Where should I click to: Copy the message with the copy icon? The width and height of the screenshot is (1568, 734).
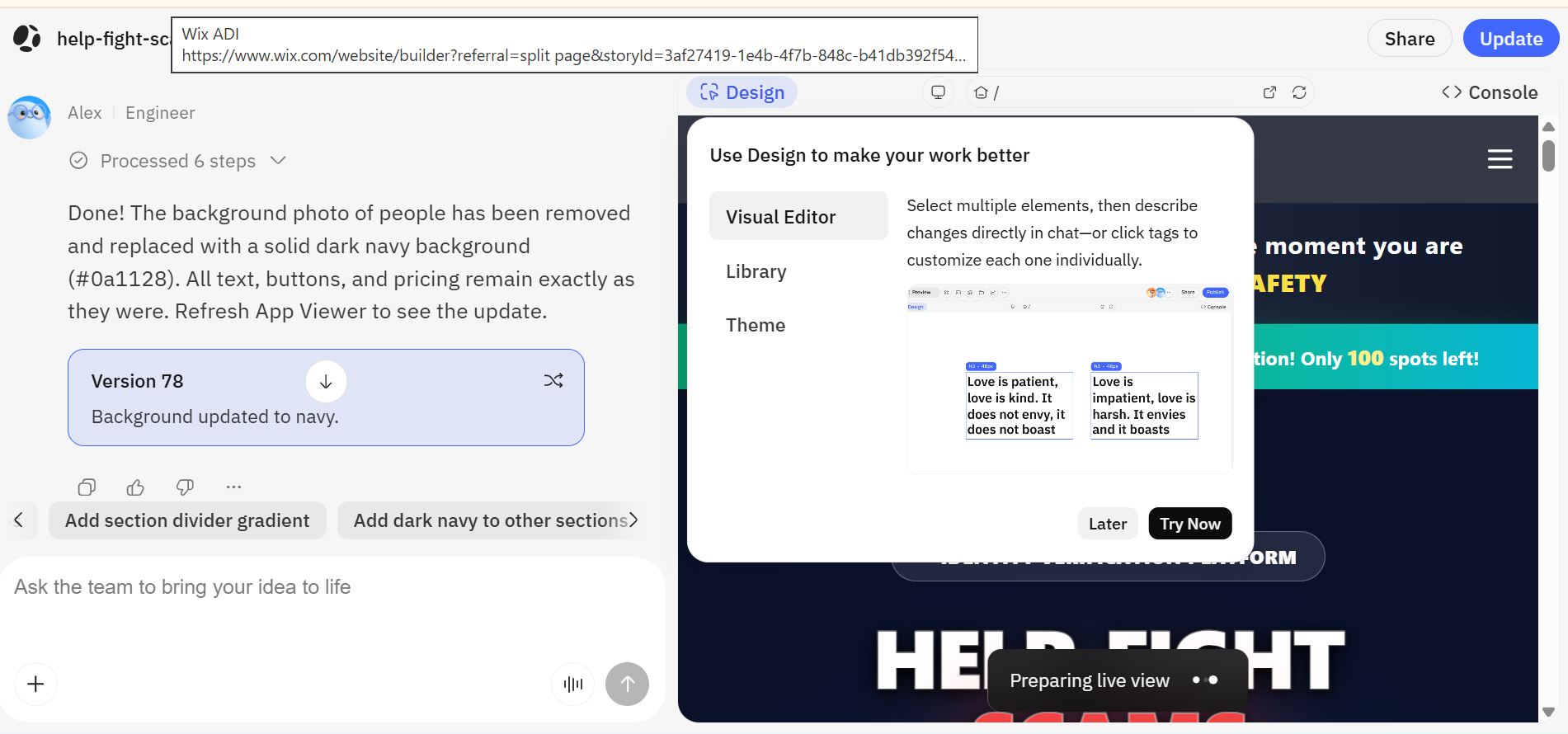pyautogui.click(x=87, y=487)
